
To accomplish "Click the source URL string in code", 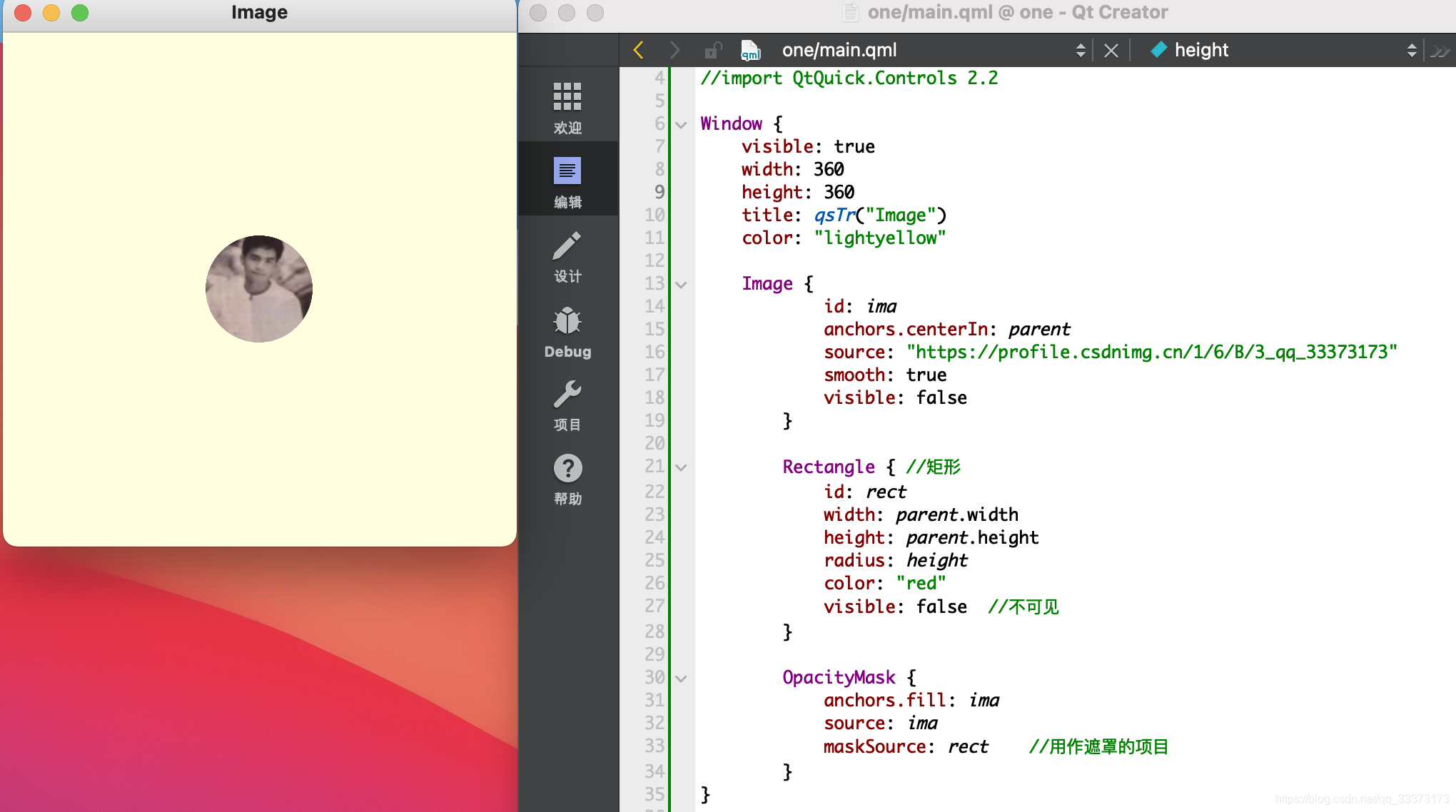I will click(1151, 352).
